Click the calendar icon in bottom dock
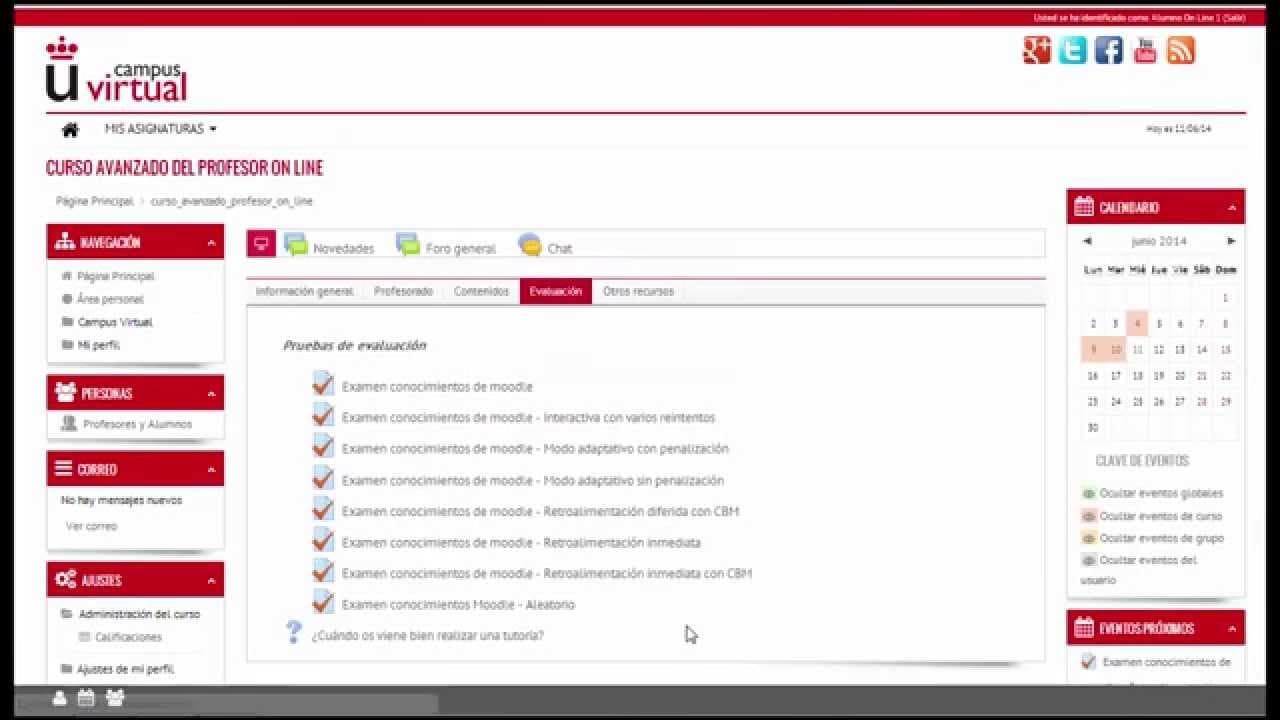Screen dimensions: 1280x720 click(86, 698)
